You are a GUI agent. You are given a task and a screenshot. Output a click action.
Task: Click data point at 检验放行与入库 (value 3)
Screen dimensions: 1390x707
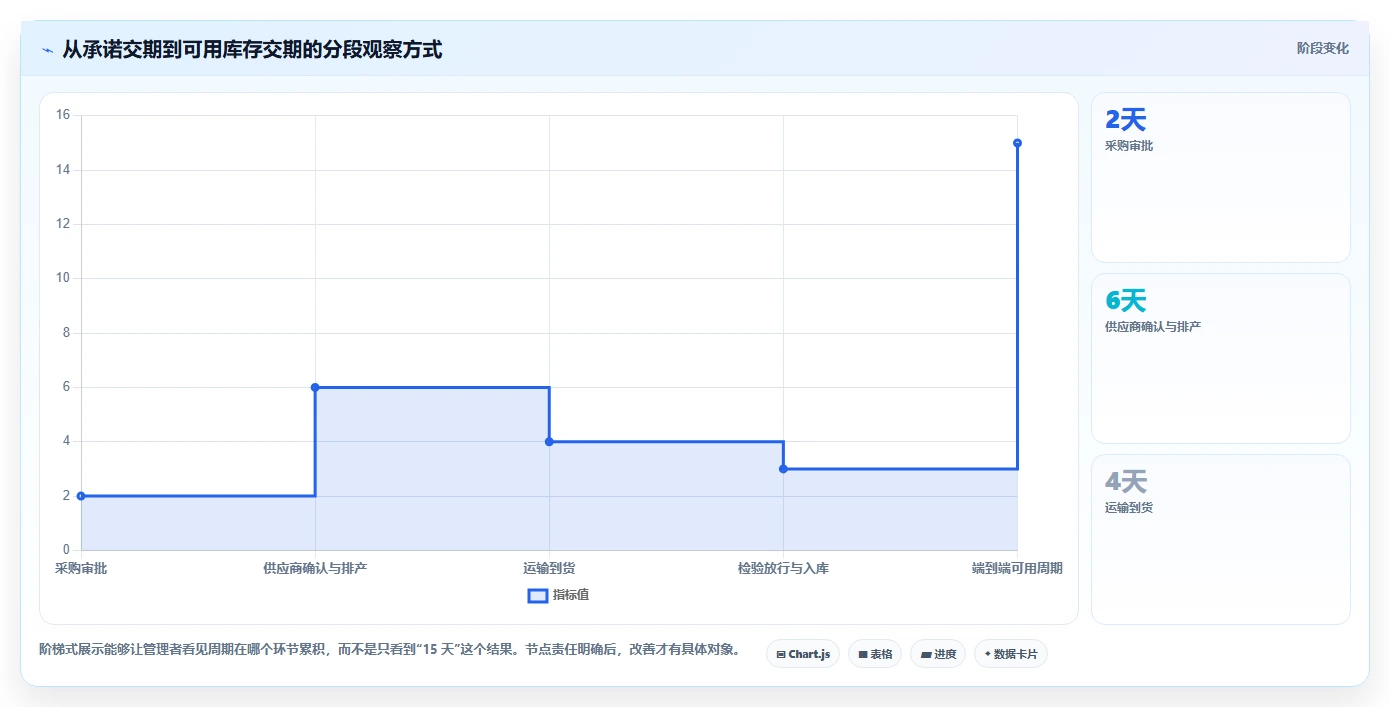783,468
